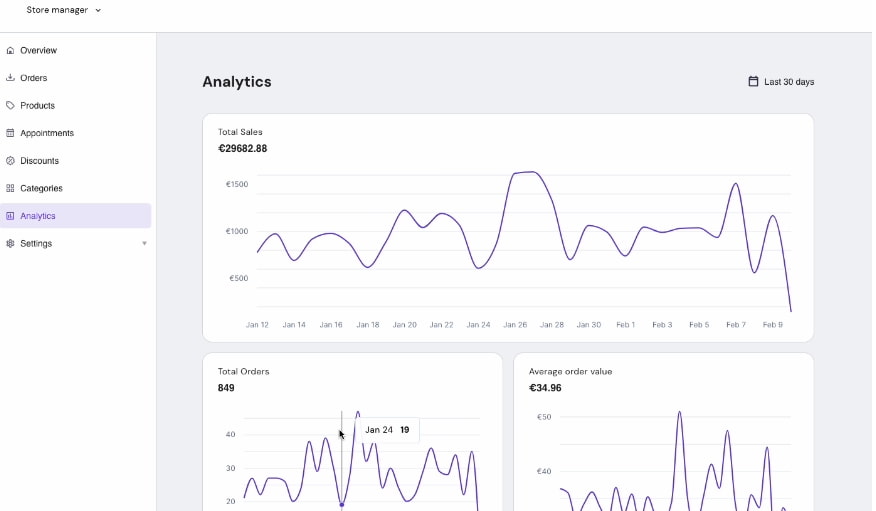Click the Orders download icon

10,78
